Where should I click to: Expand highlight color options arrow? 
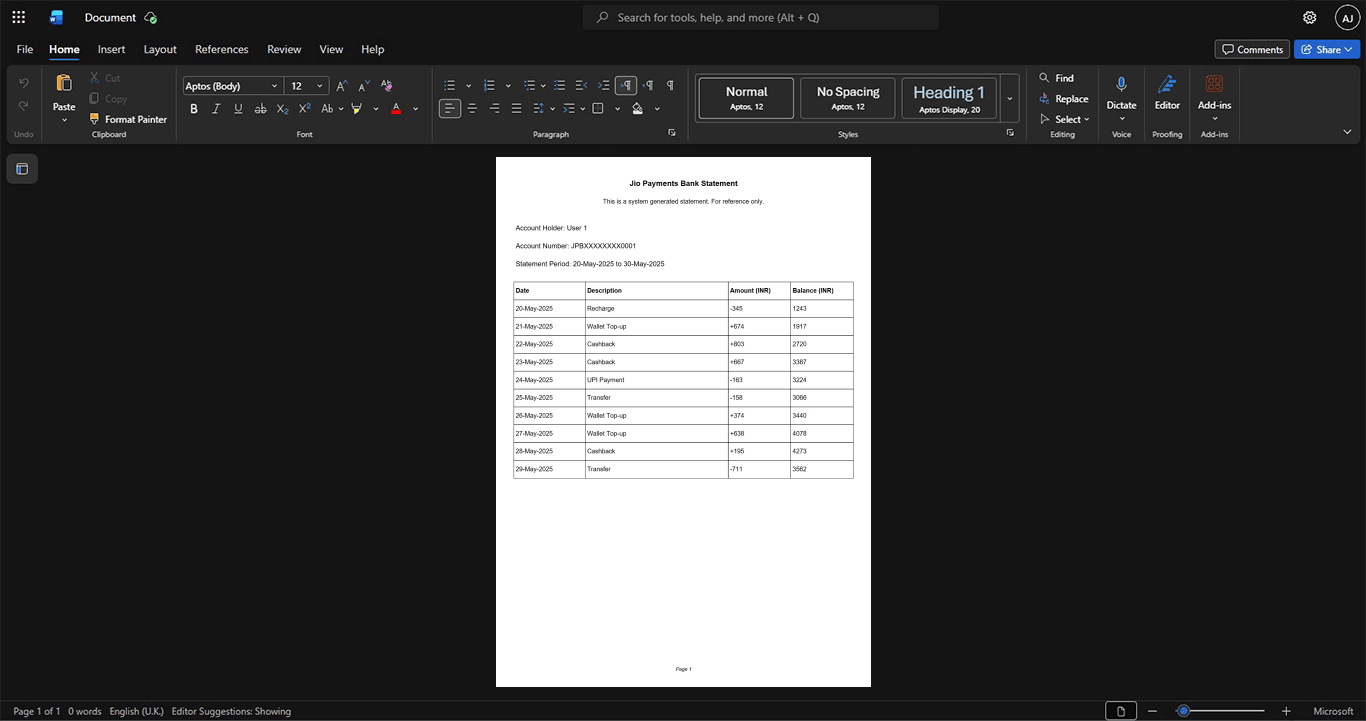tap(376, 109)
